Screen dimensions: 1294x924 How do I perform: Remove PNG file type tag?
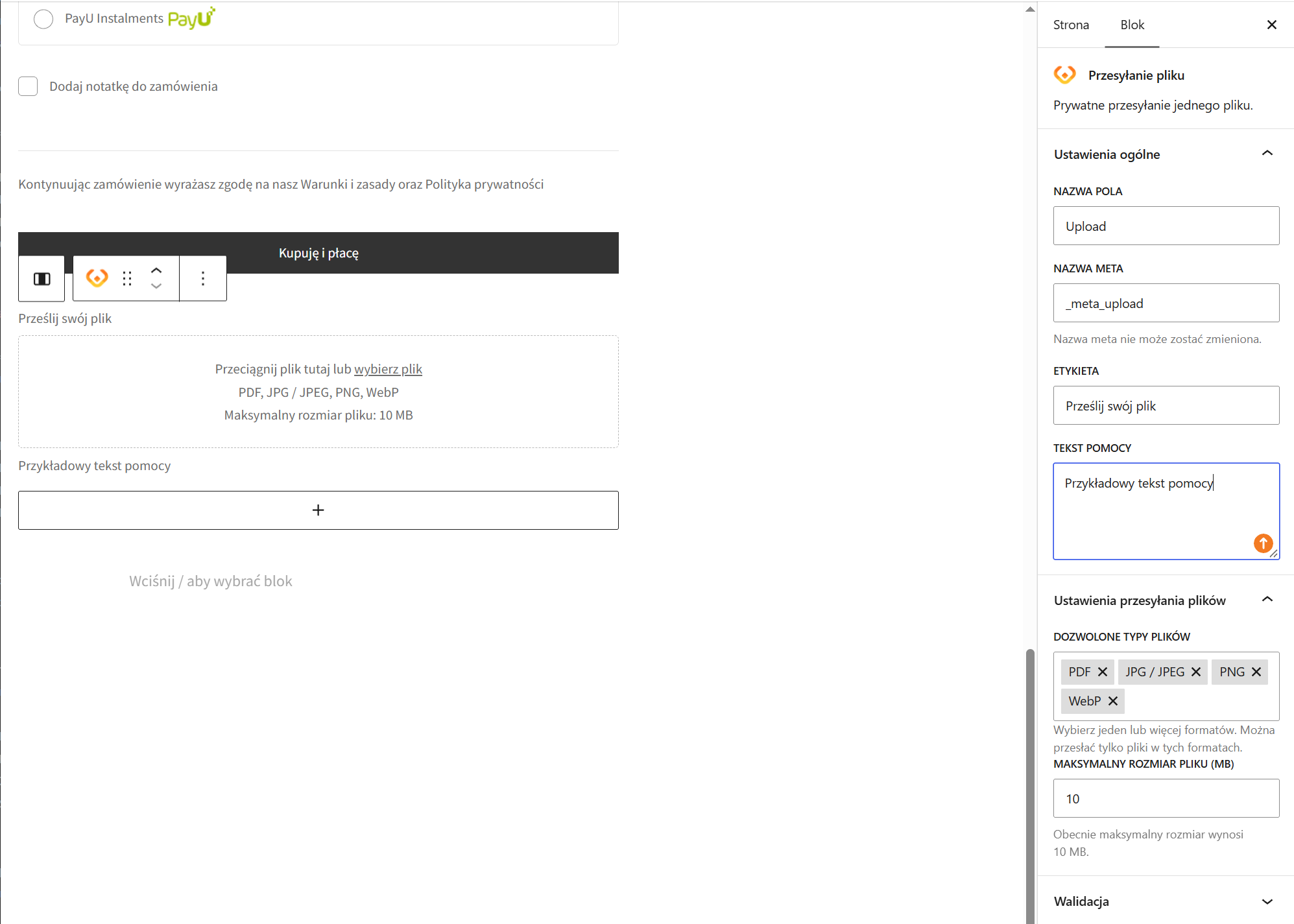click(1256, 672)
